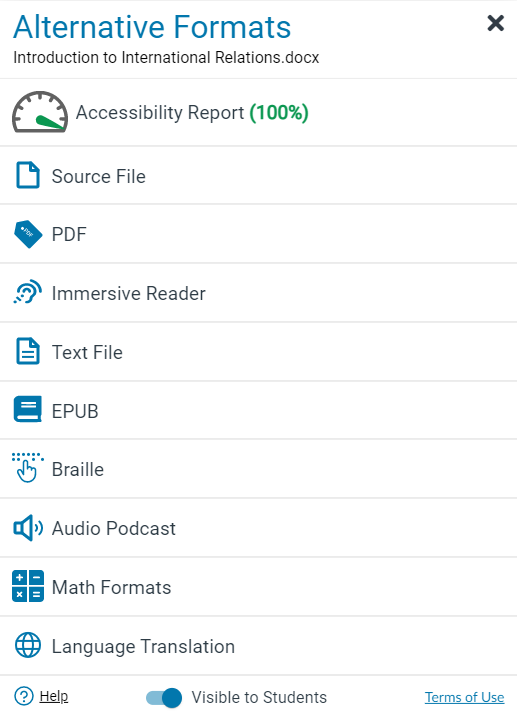Click the Text File page icon
The width and height of the screenshot is (517, 716).
coord(28,351)
